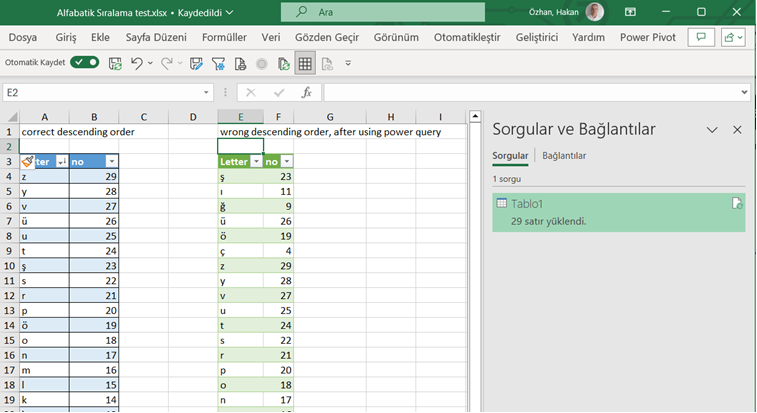Open the undo history dropdown arrow

(x=150, y=63)
